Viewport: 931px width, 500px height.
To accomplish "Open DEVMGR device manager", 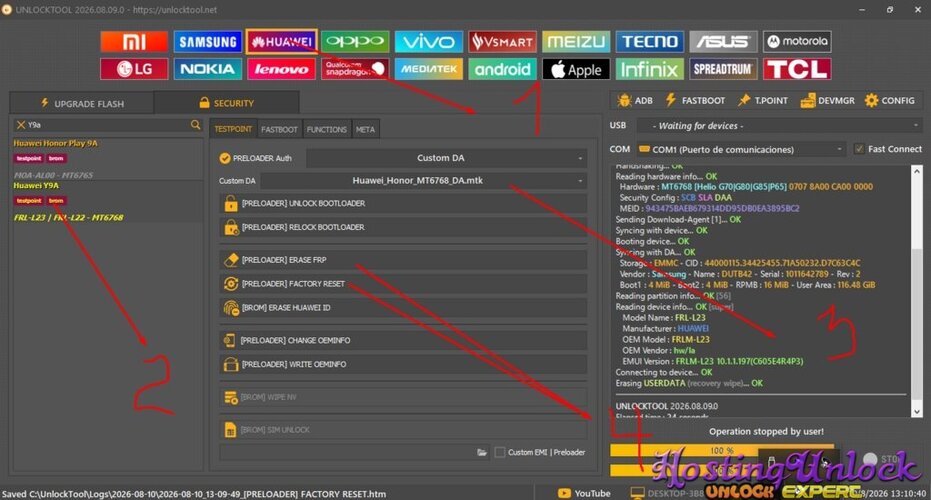I will tap(828, 100).
